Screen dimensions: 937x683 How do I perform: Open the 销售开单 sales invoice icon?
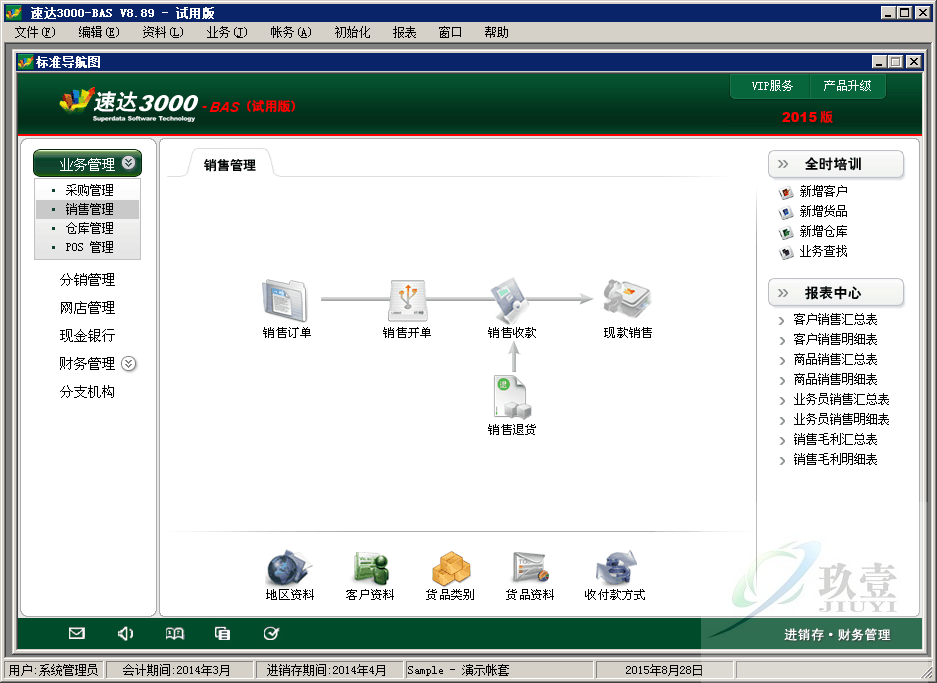pos(408,301)
